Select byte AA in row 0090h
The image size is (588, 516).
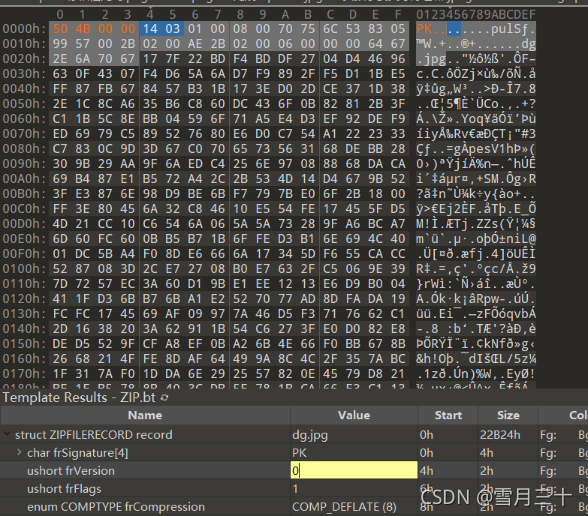point(128,164)
